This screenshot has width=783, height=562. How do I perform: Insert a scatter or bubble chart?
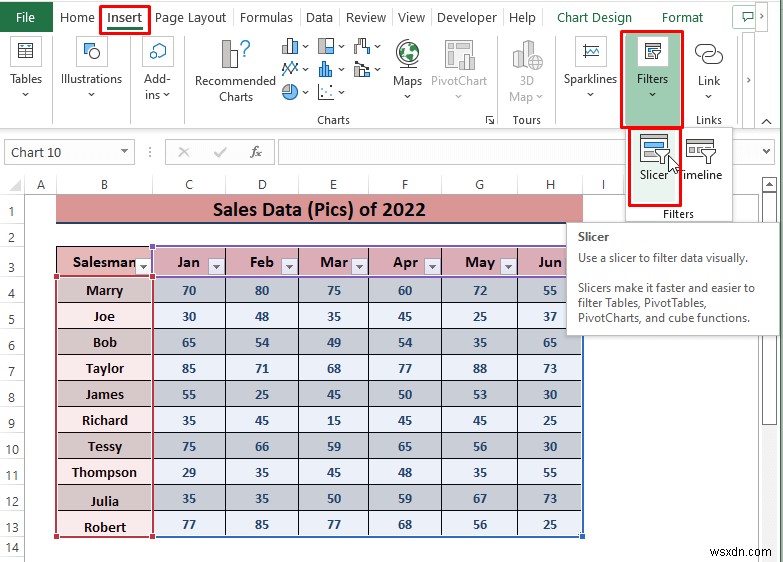tap(331, 92)
